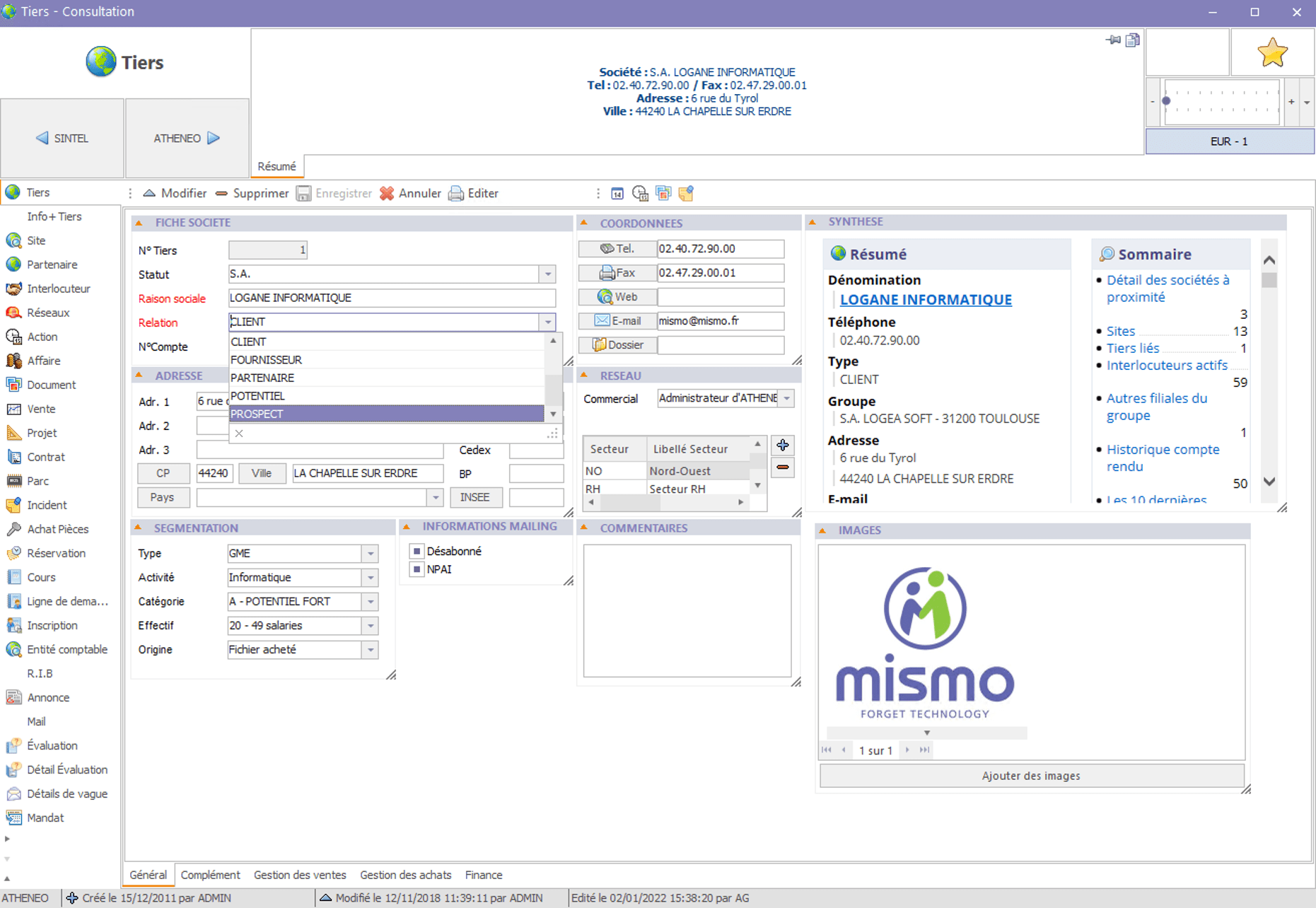Select the Général tab
The height and width of the screenshot is (908, 1316).
[x=148, y=875]
